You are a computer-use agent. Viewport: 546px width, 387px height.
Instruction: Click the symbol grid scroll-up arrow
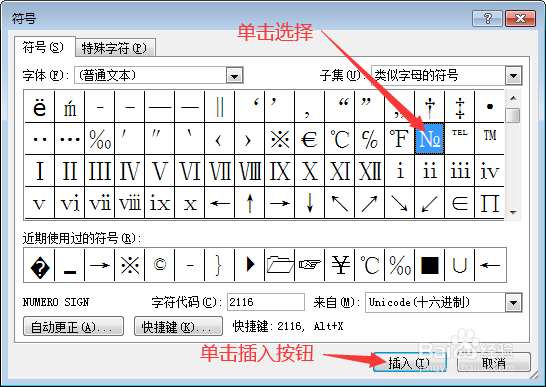513,99
